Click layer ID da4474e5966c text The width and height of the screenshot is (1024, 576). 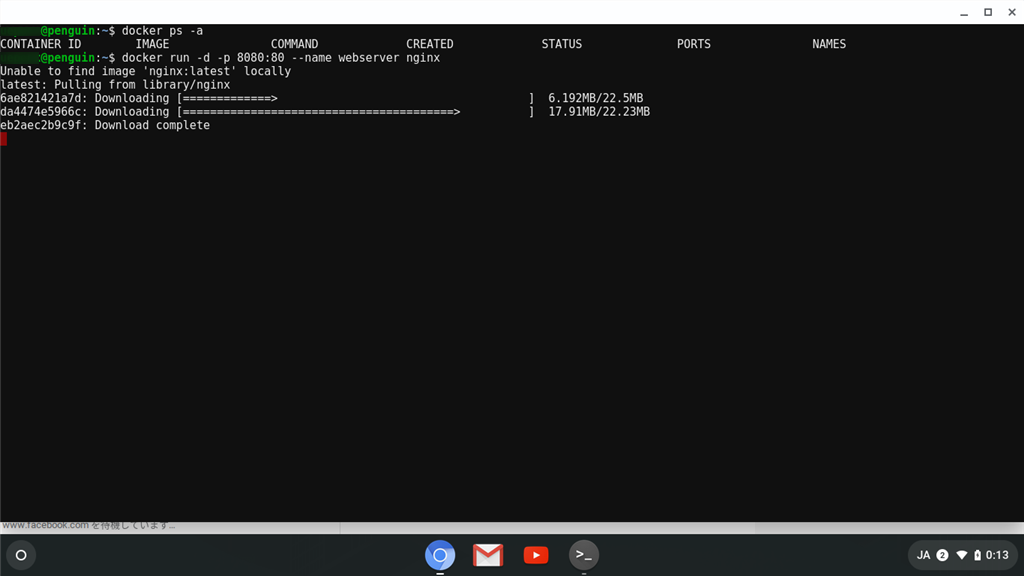(x=40, y=112)
